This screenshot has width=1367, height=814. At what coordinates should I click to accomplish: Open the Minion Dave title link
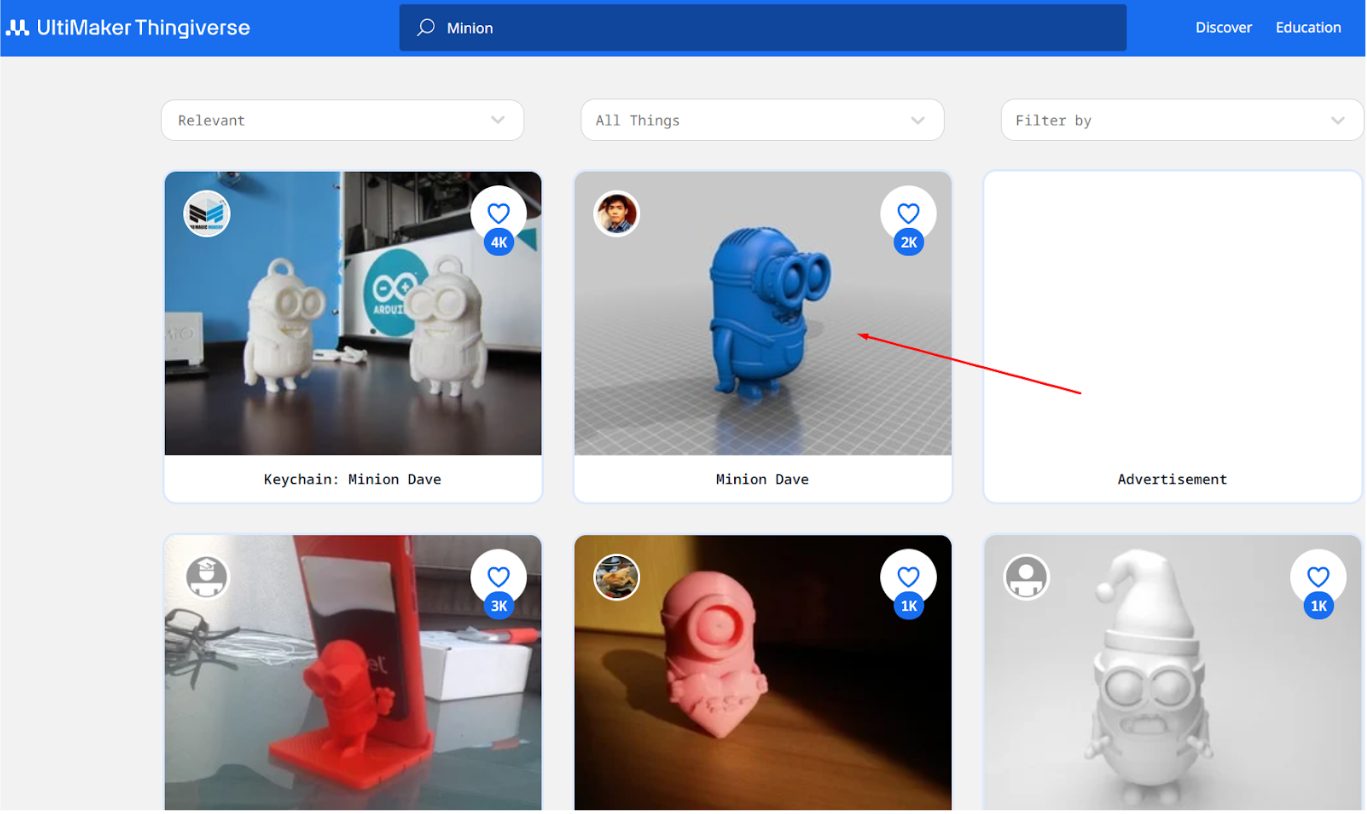(762, 479)
